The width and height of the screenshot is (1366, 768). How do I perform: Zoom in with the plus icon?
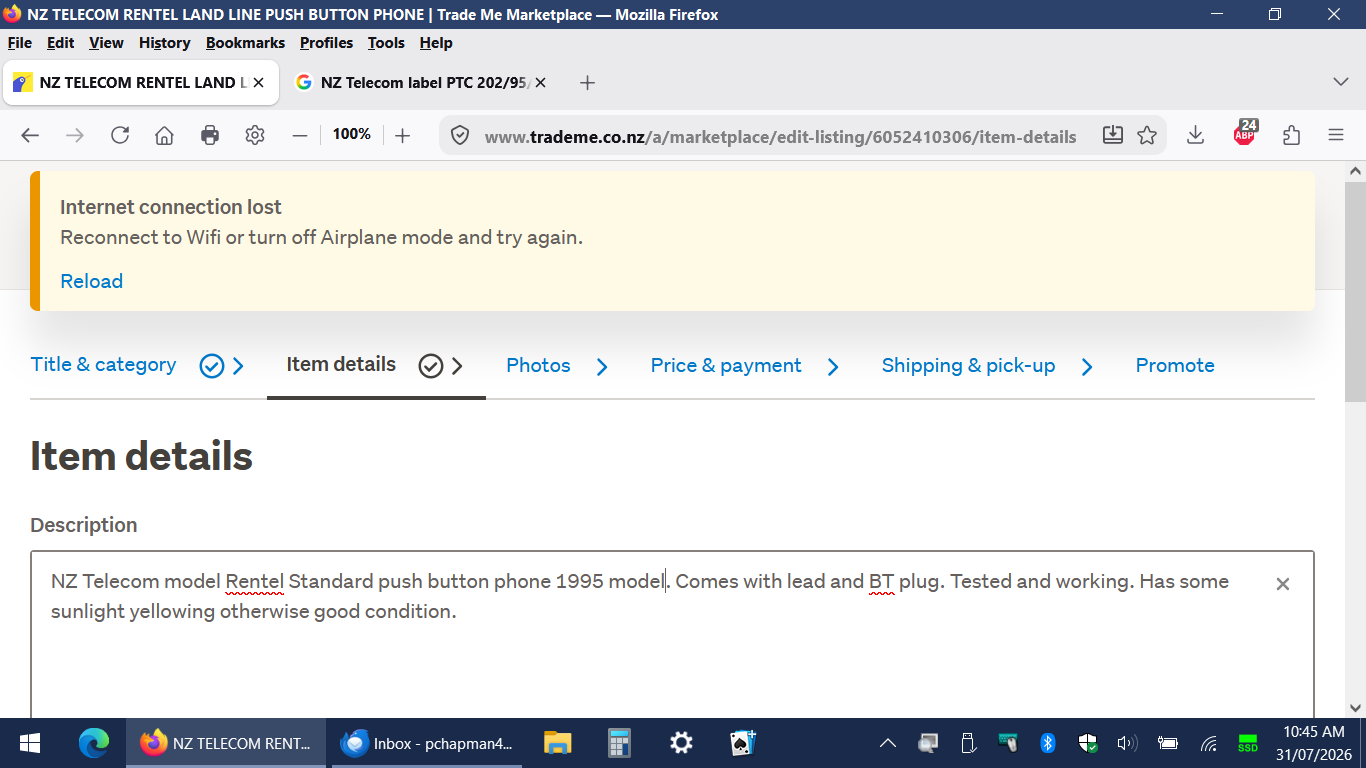point(402,136)
